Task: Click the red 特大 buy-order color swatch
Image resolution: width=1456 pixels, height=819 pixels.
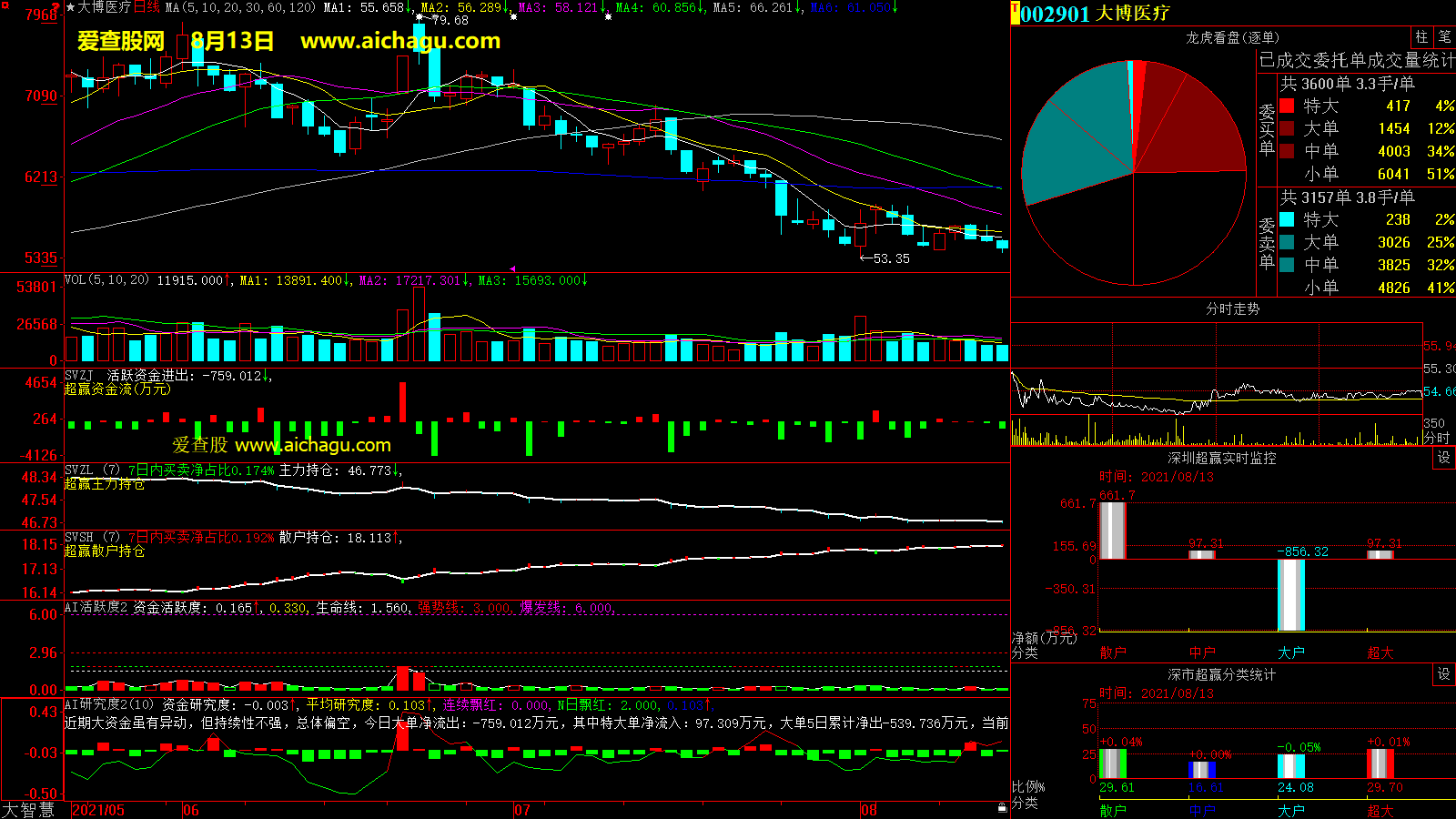Action: [1287, 106]
